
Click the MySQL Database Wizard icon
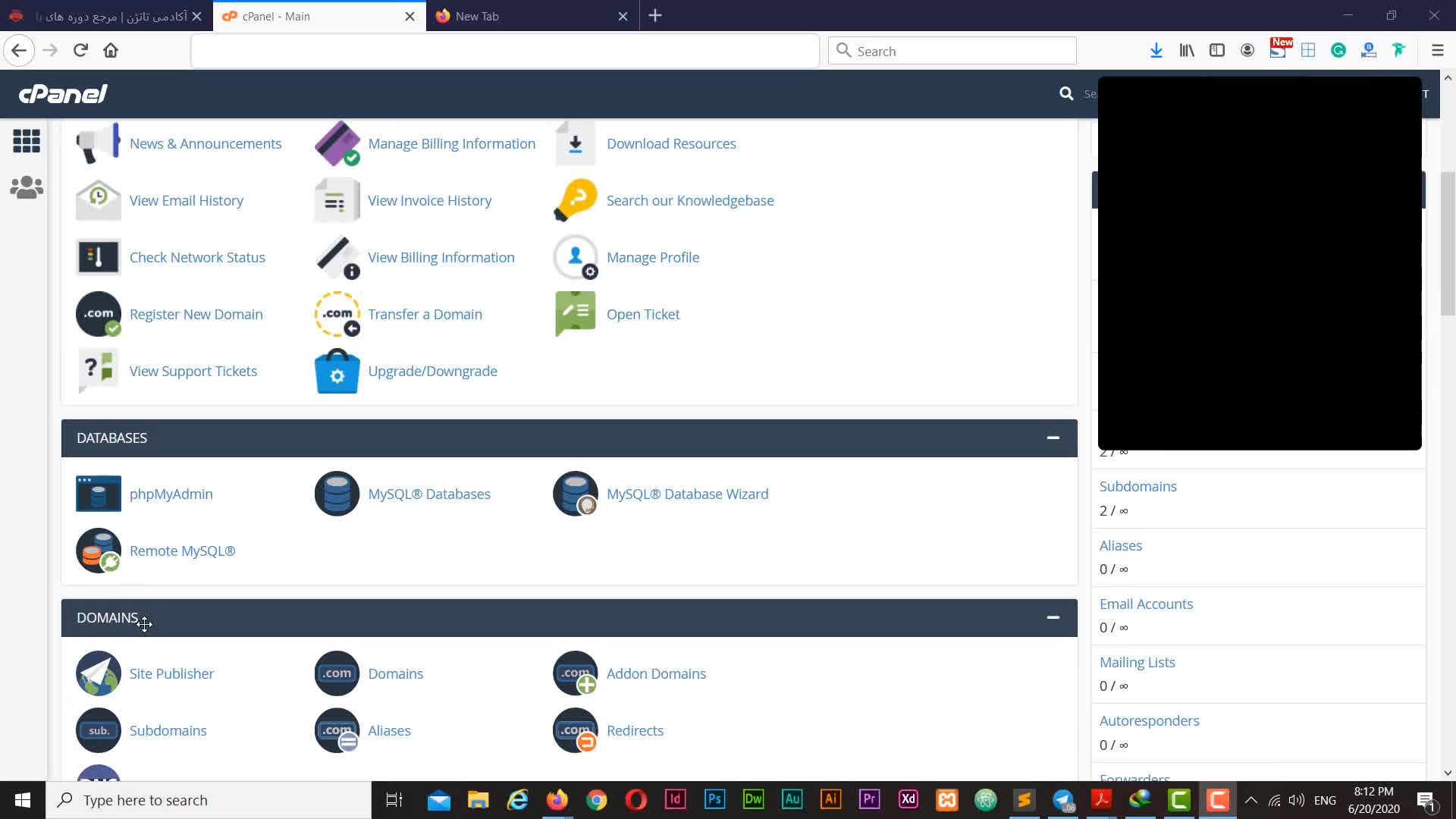pos(575,494)
